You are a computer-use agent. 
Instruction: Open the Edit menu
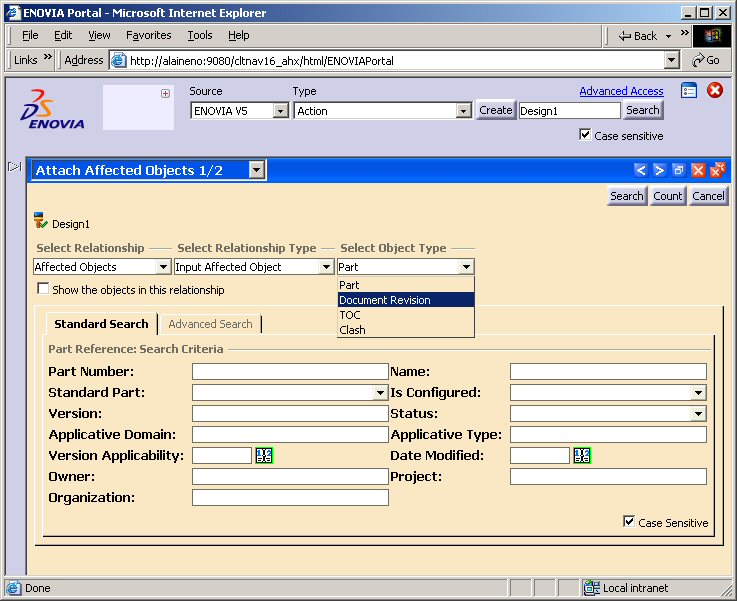click(63, 35)
